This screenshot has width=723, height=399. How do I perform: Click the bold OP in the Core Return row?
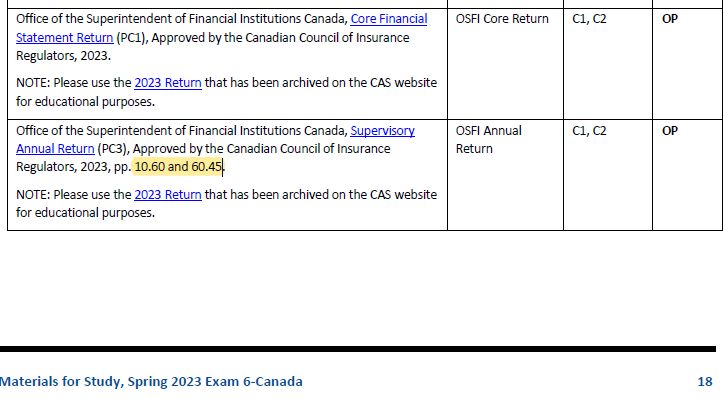click(670, 19)
